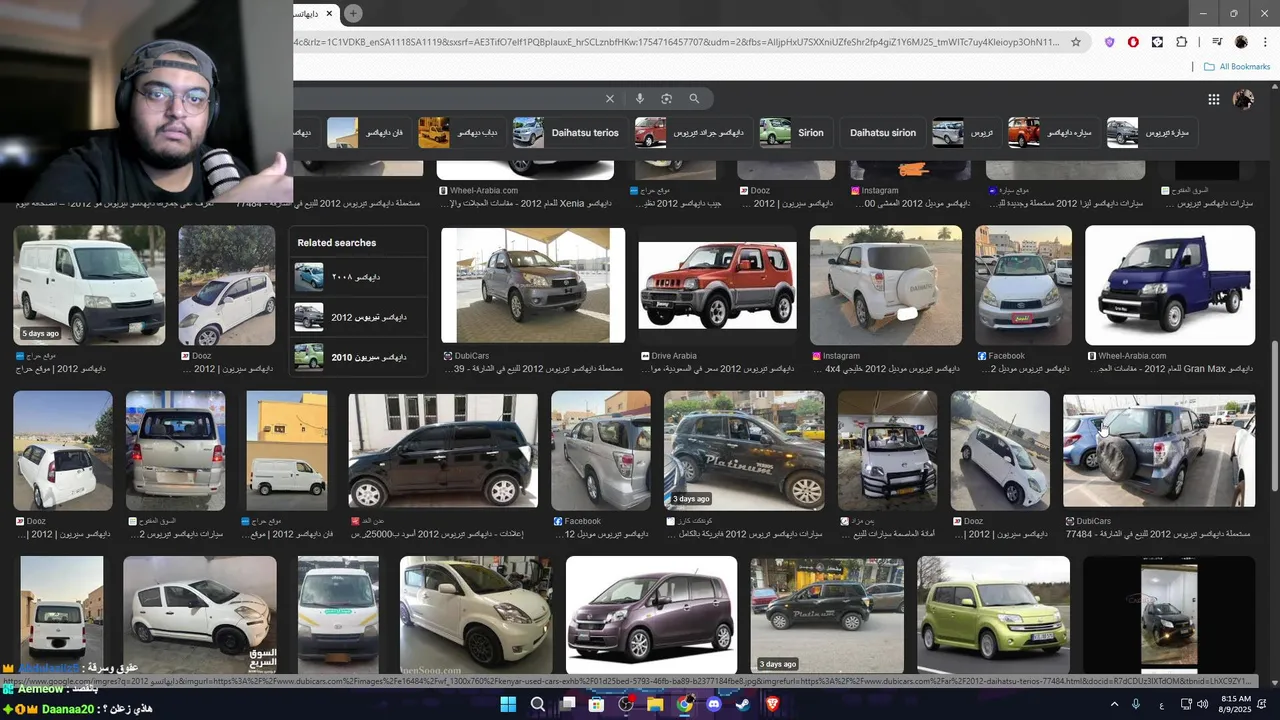
Task: Open the white Sirion Dooz image near trees
Action: [226, 285]
